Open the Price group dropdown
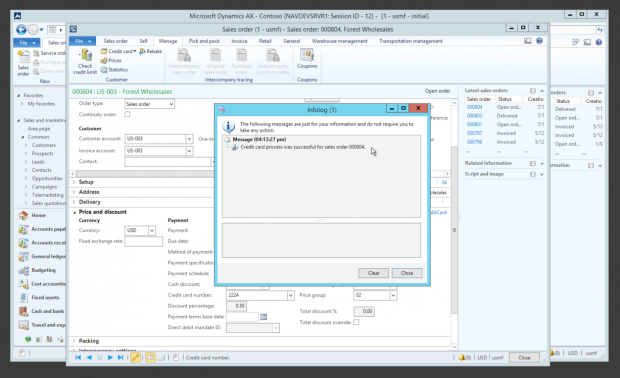 (393, 295)
